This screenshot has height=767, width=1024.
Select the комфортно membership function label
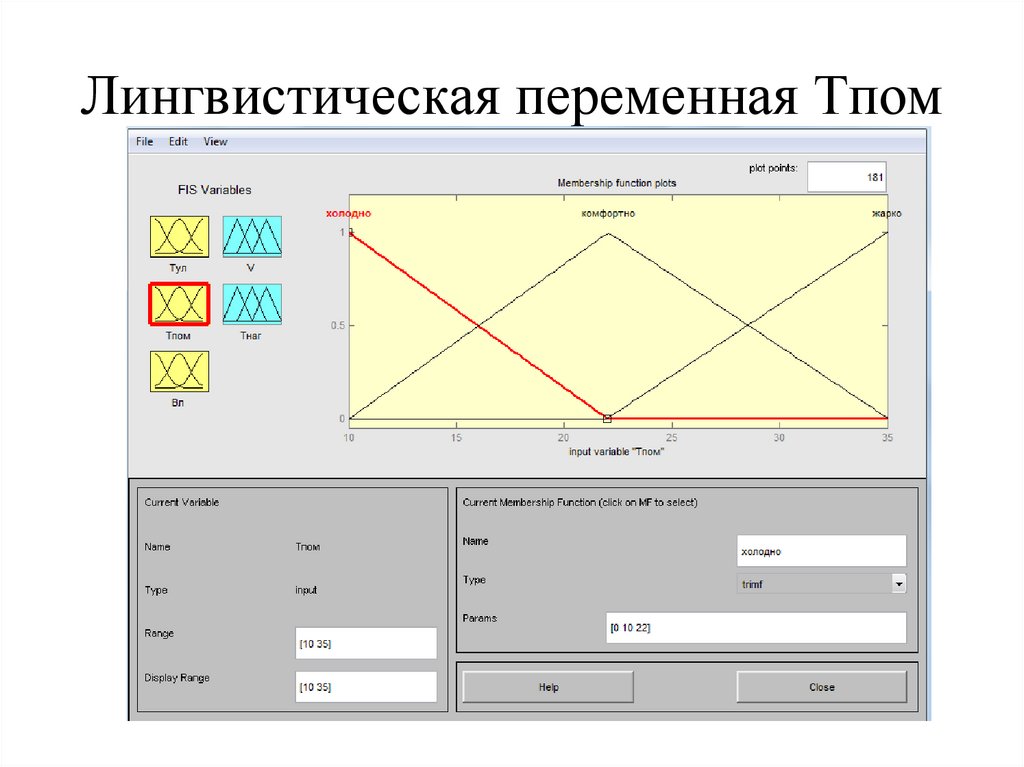[x=608, y=214]
